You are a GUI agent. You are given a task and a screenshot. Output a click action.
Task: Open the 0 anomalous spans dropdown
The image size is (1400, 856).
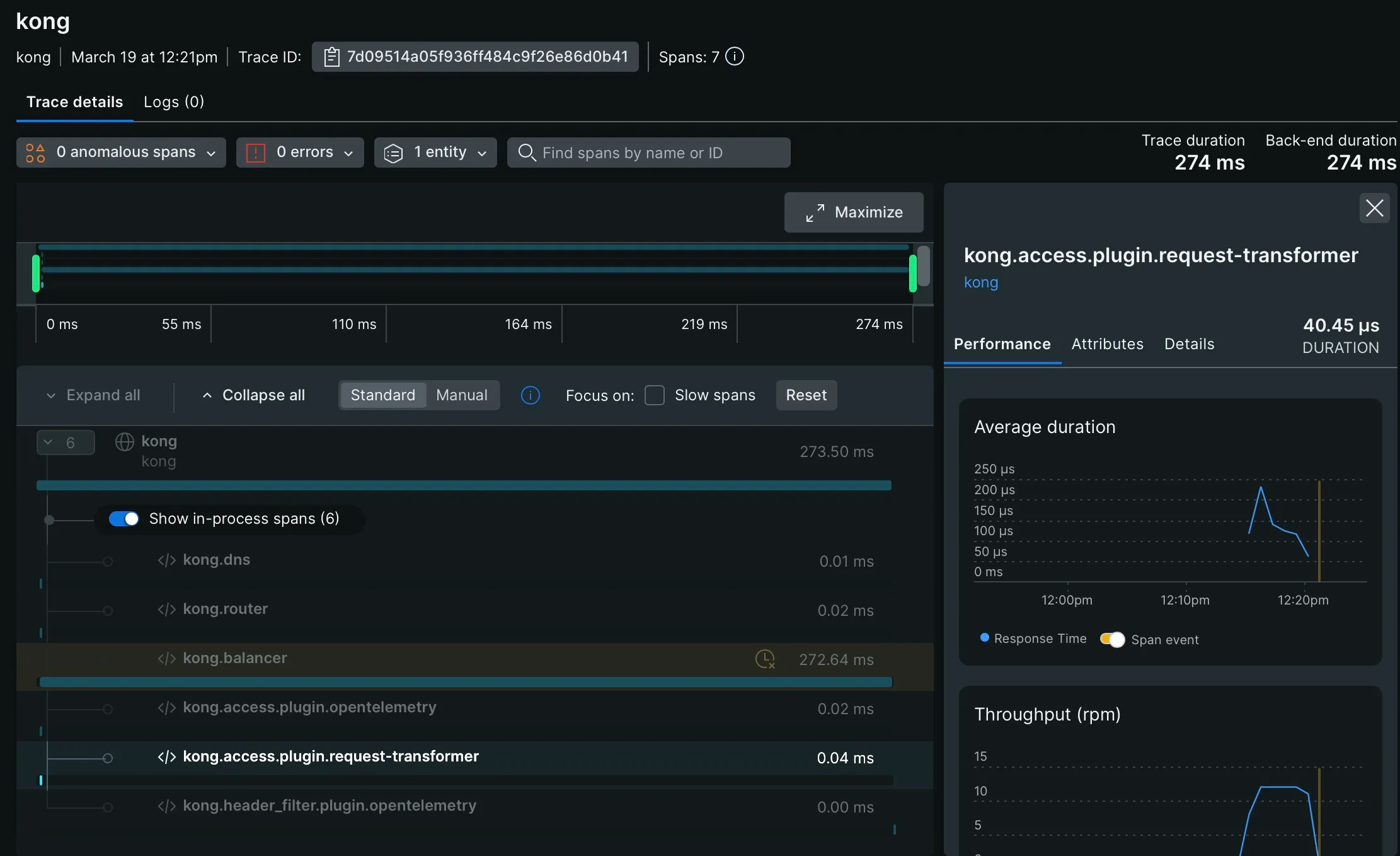click(121, 153)
